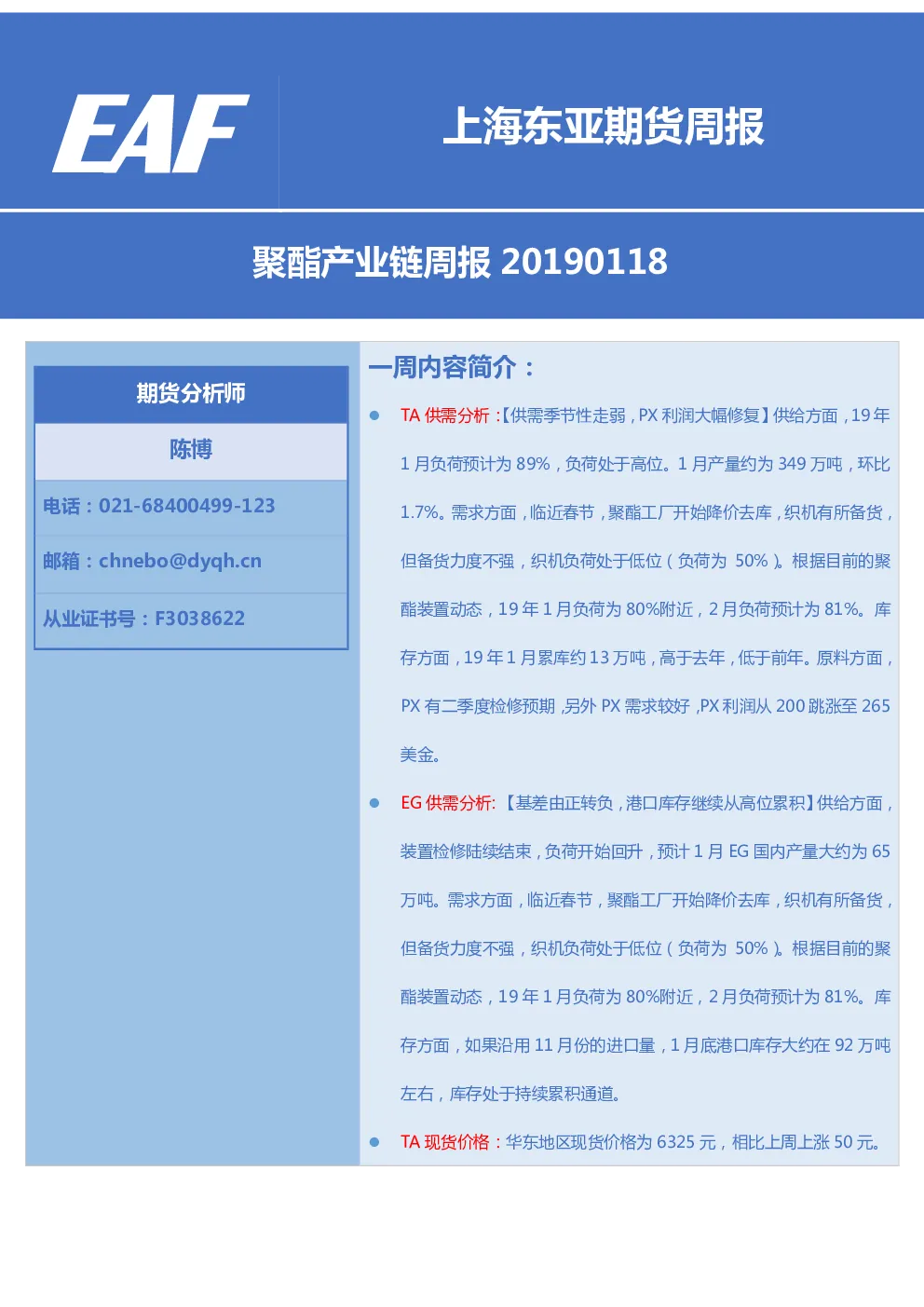
Task: Click the bullet before EG 供需分析
Action: click(374, 803)
